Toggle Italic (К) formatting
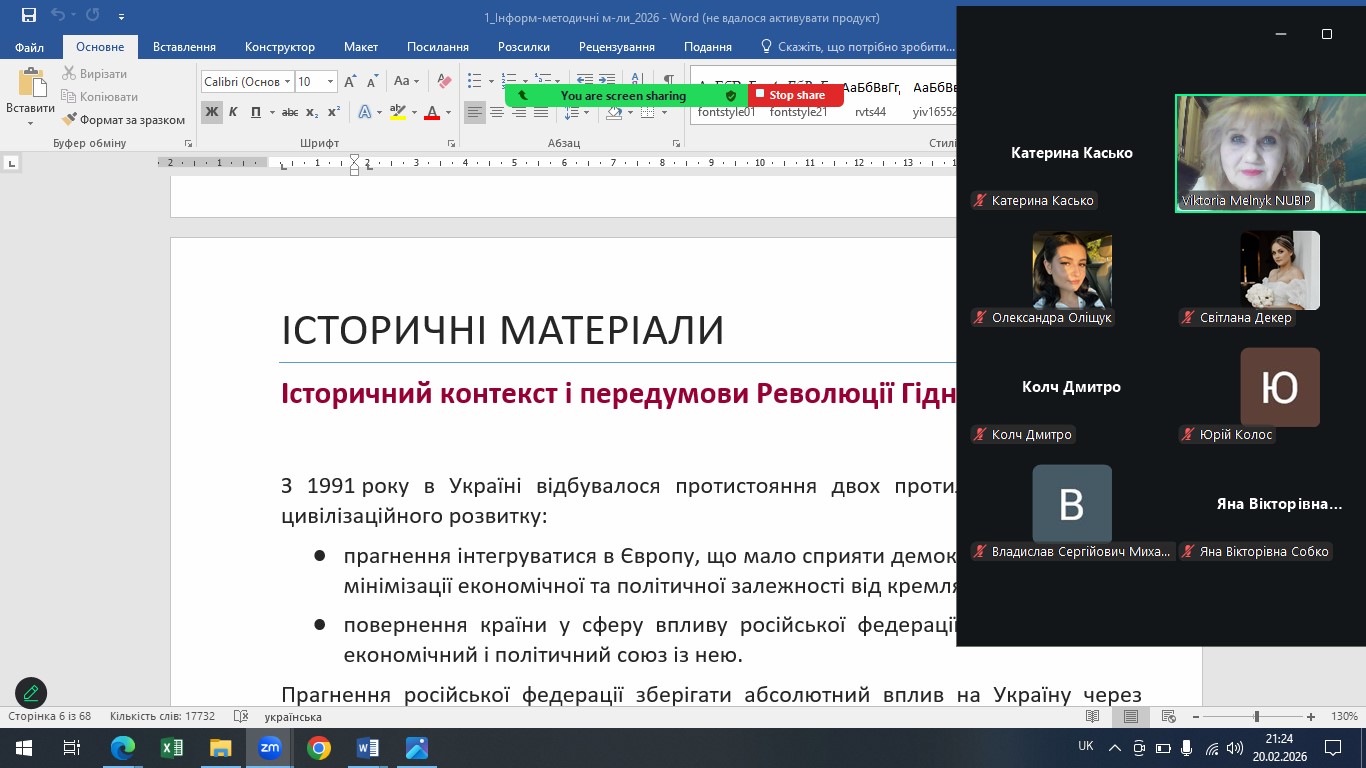1366x768 pixels. 233,112
